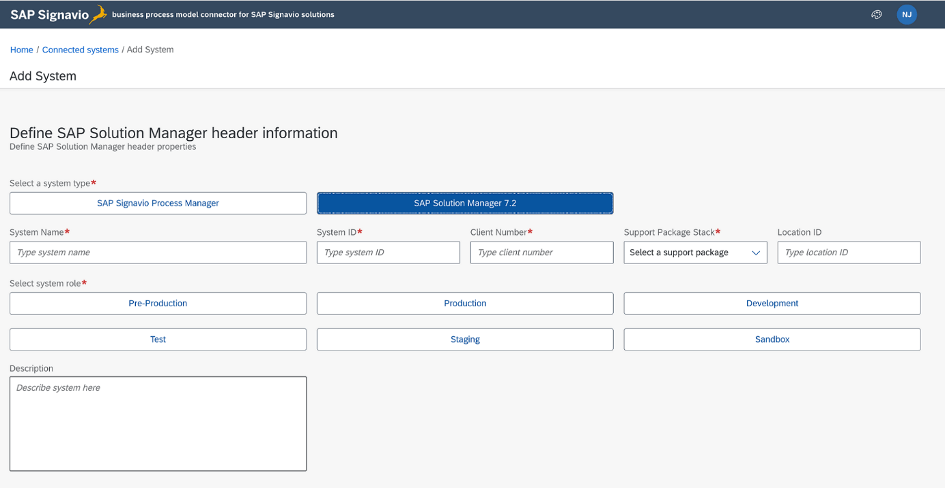This screenshot has height=489, width=945.
Task: Click the 'Add System' breadcrumb text
Action: [150, 50]
